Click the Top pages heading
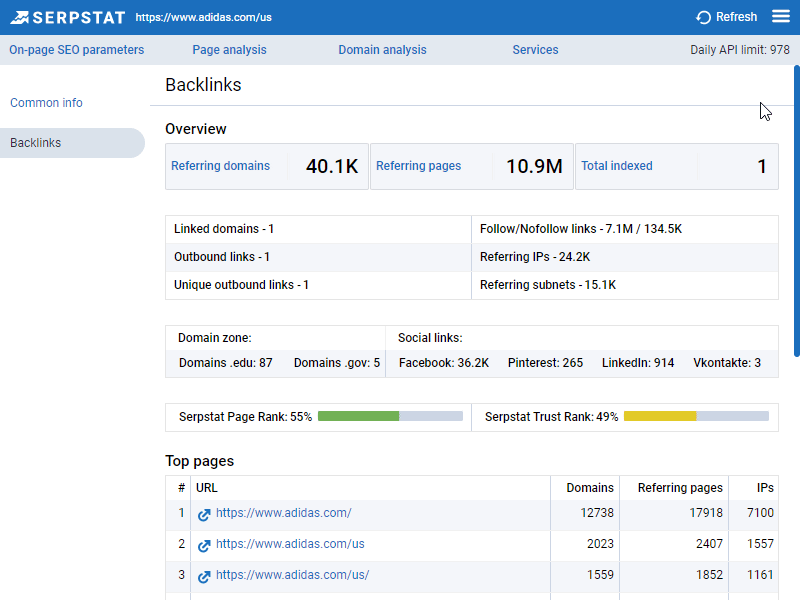 [x=199, y=461]
